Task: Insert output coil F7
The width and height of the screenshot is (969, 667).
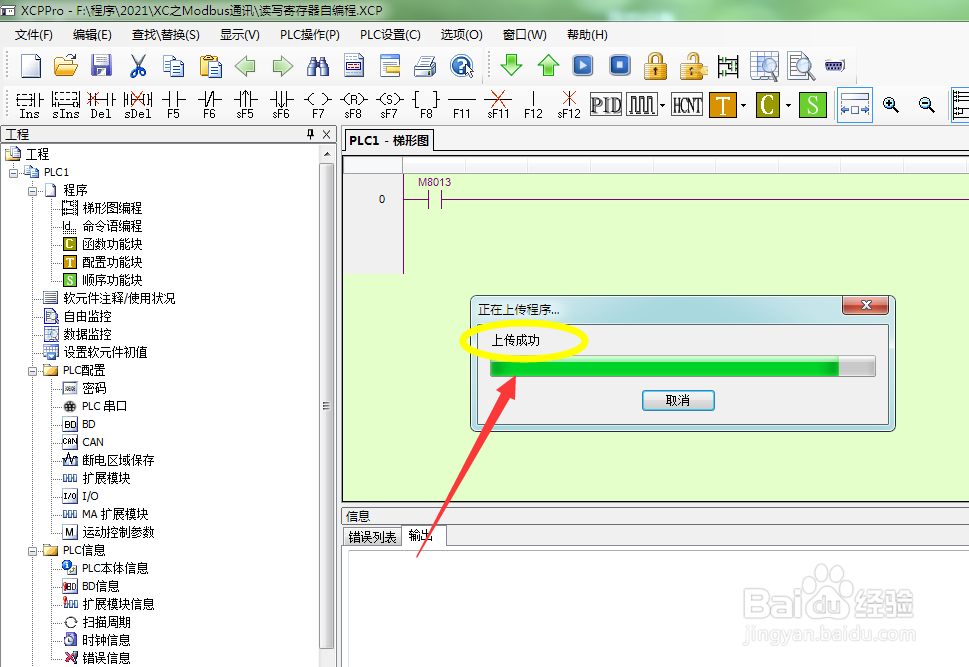Action: tap(318, 104)
